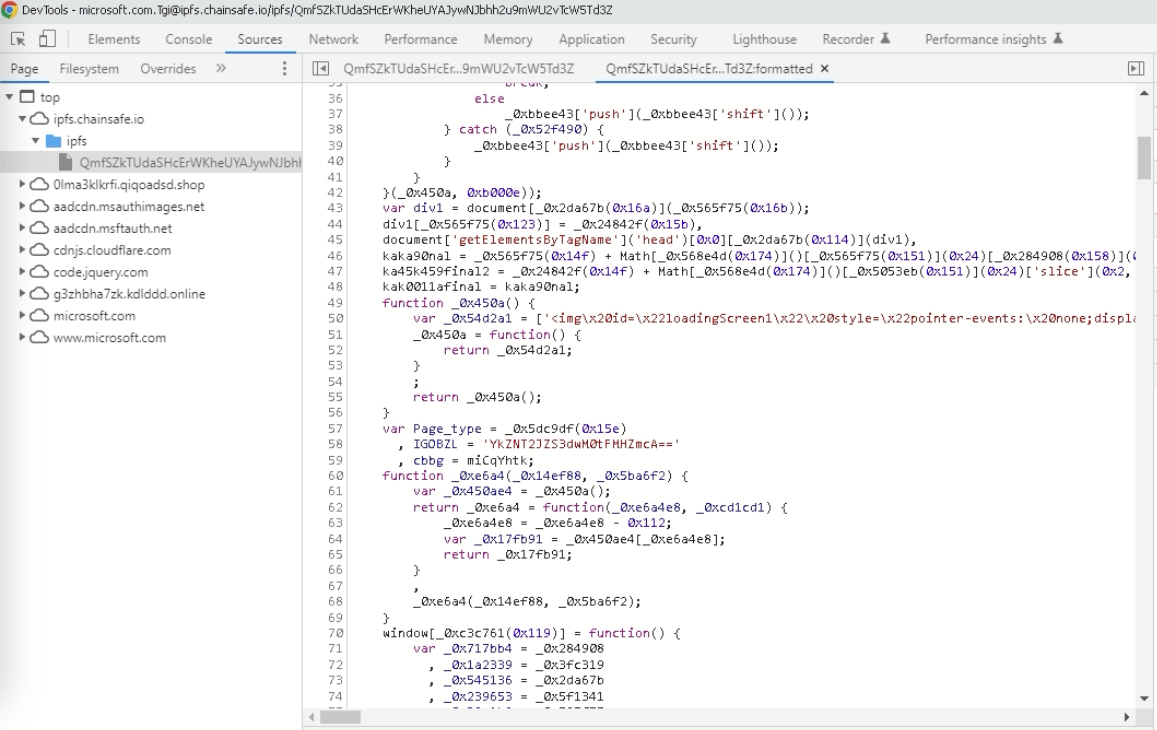
Task: Click 'var Page_type' on line 57
Action: coord(432,428)
